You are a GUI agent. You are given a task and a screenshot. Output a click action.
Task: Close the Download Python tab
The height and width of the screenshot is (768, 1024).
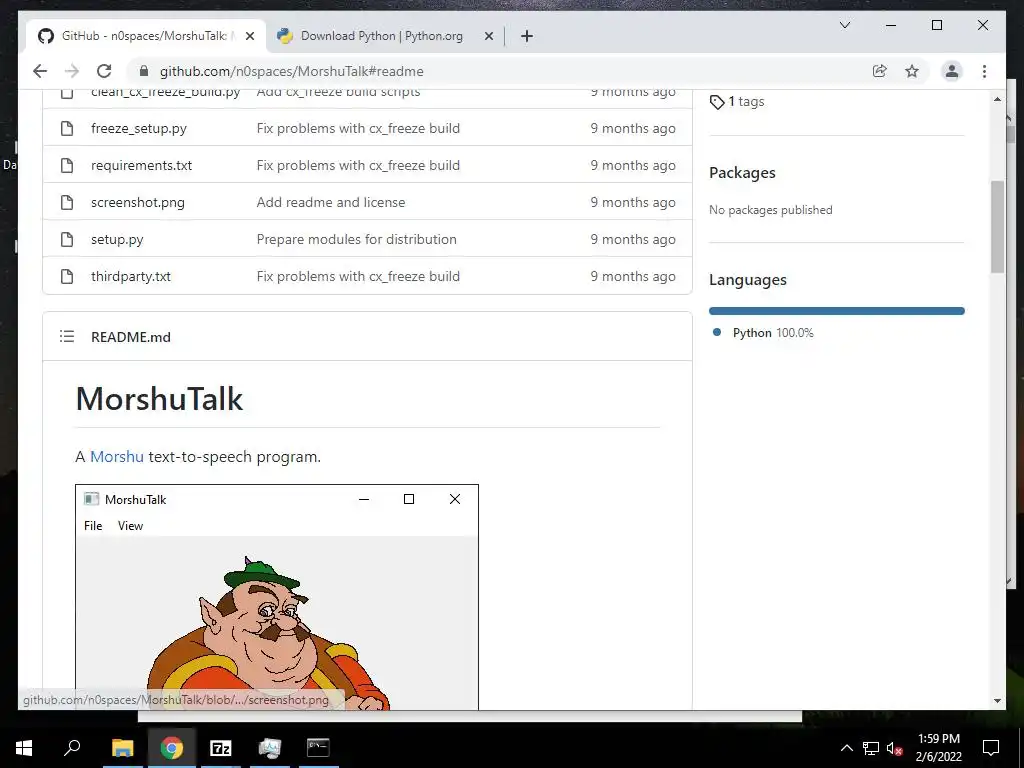(488, 36)
